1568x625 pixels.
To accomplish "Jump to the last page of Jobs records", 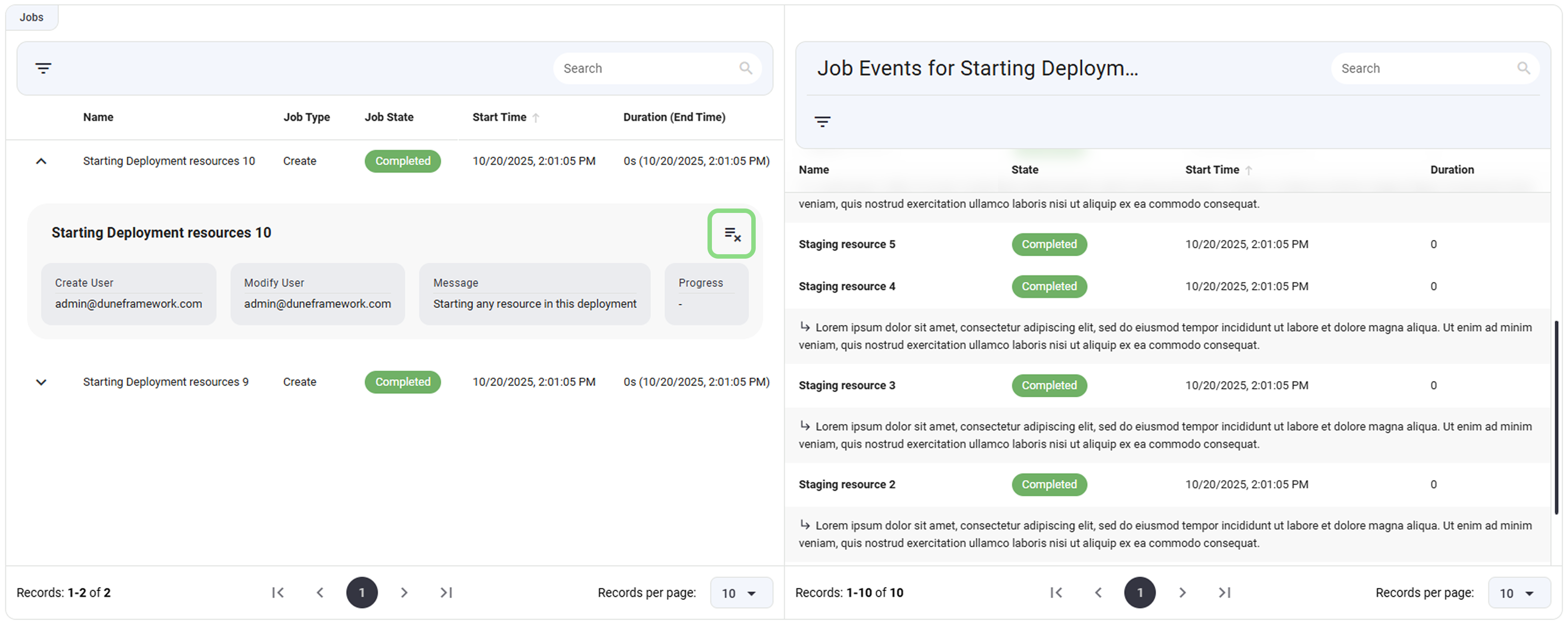I will click(x=446, y=592).
